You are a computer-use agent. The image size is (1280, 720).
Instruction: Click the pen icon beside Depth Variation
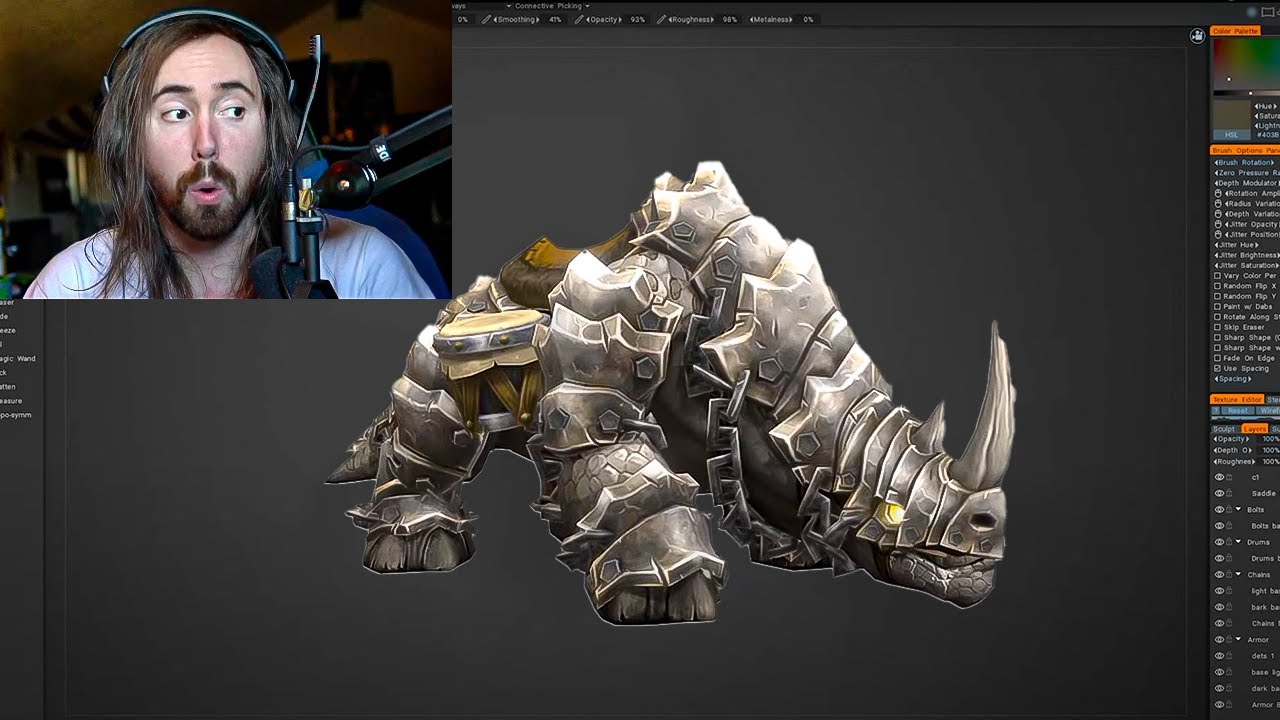pos(1218,214)
